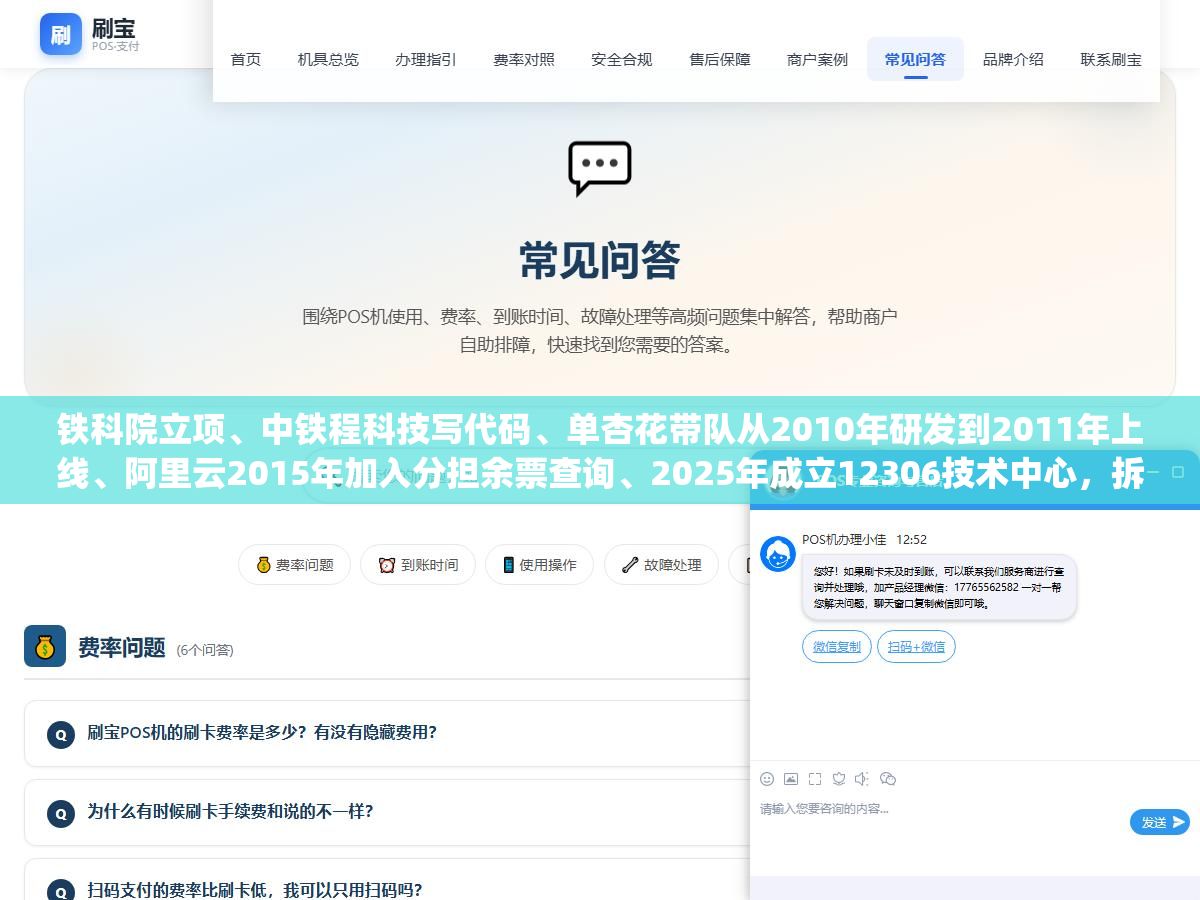This screenshot has width=1200, height=900.
Task: Click the 扫码+微信 button in chat
Action: (x=916, y=647)
